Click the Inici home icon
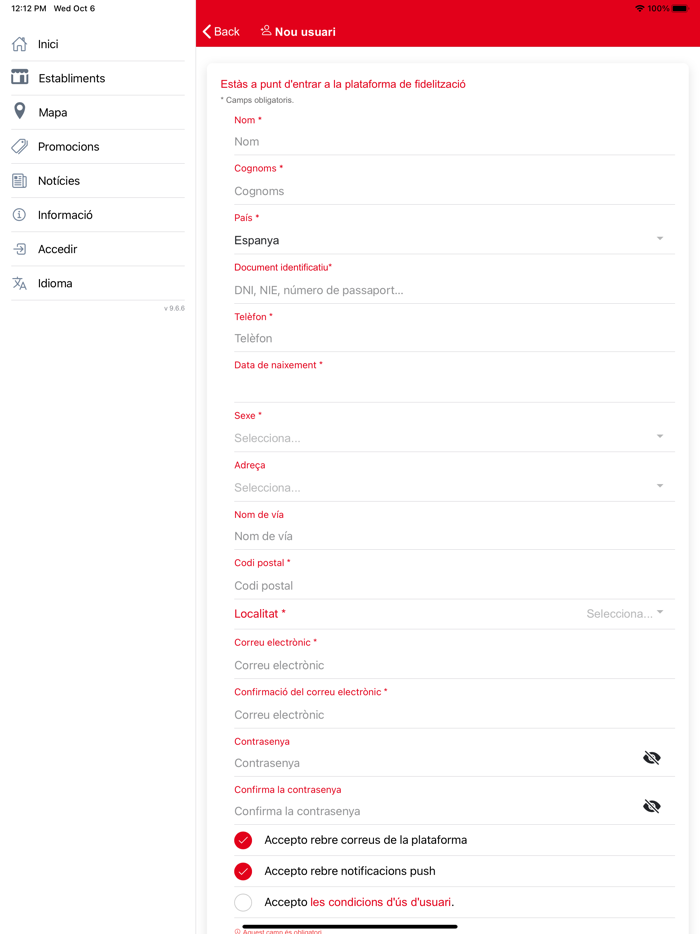 pos(19,44)
